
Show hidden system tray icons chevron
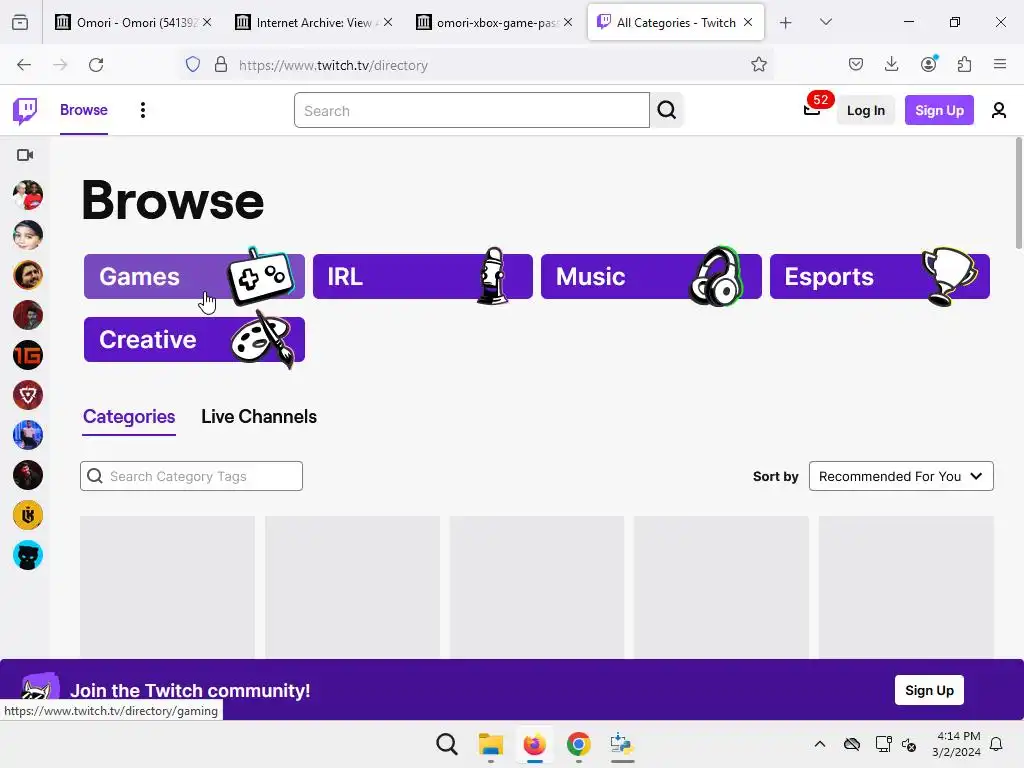820,744
